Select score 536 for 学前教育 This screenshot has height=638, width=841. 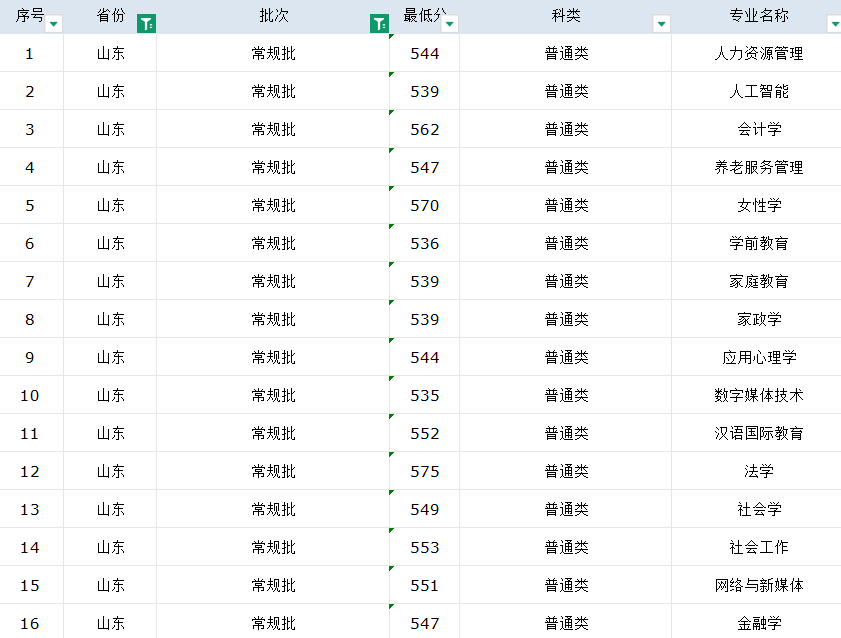click(x=424, y=243)
